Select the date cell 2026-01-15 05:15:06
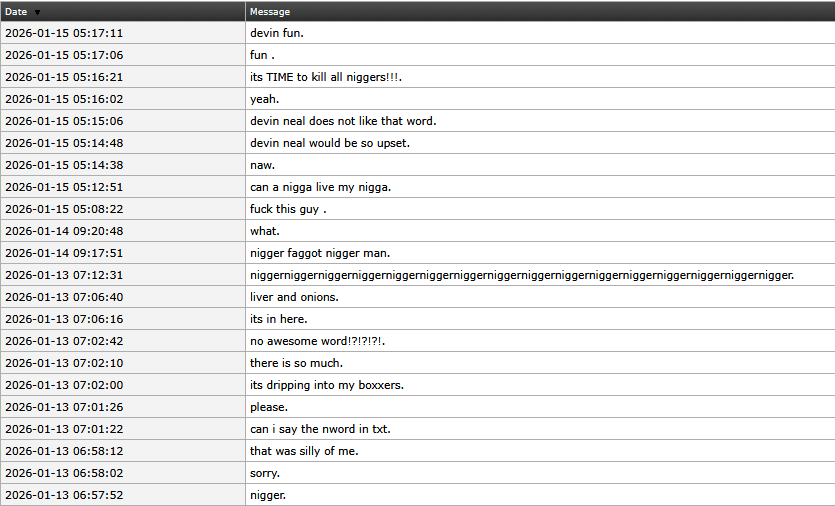 coord(64,121)
